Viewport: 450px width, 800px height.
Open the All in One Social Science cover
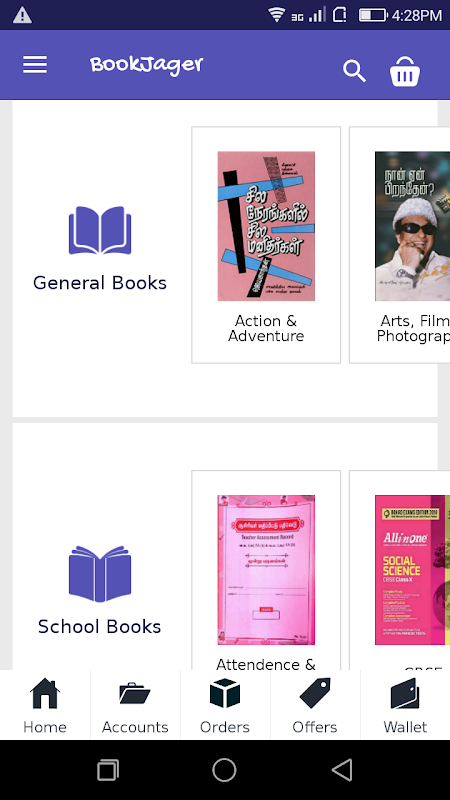coord(412,570)
